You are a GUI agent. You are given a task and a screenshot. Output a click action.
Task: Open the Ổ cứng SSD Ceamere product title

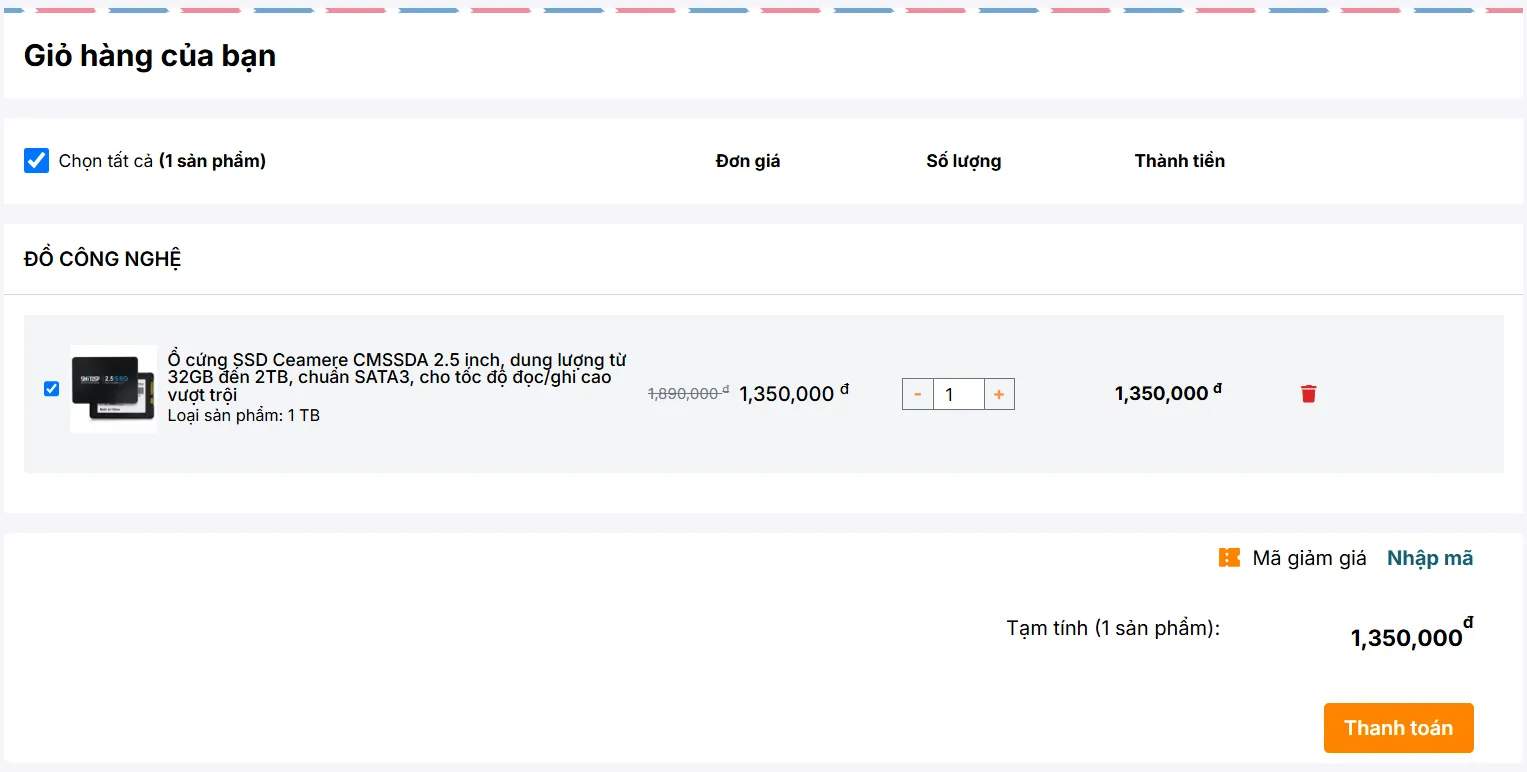397,377
